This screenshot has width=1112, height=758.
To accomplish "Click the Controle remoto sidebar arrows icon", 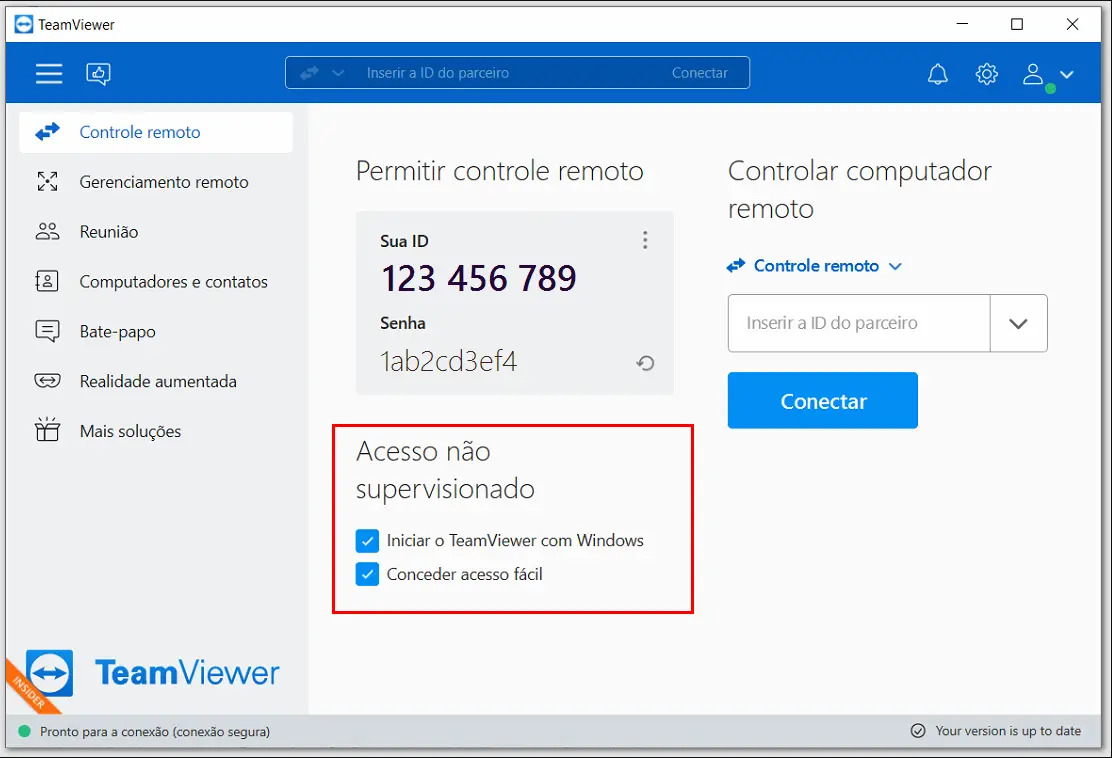I will coord(48,132).
